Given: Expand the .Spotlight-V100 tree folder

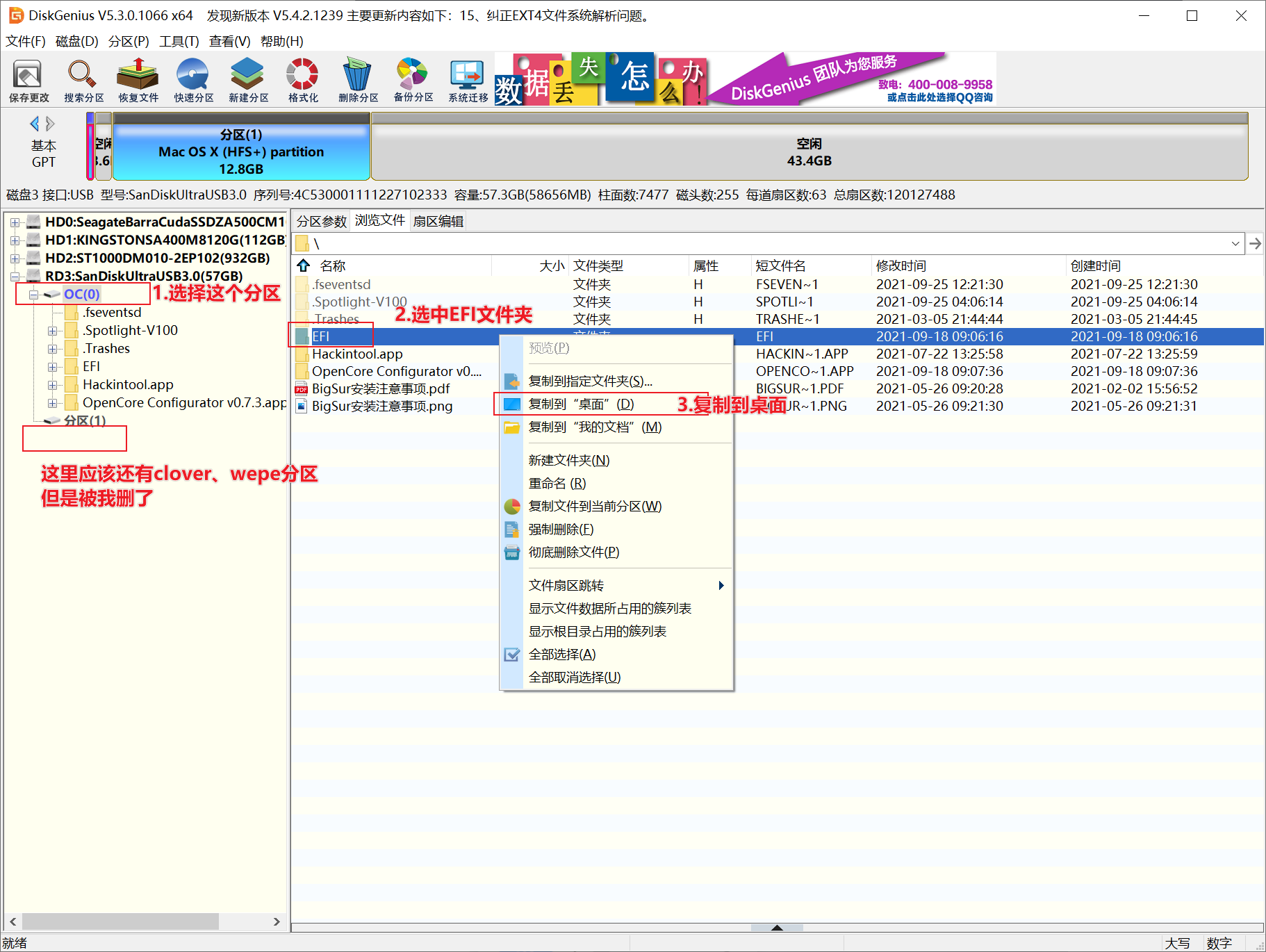Looking at the screenshot, I should click(x=52, y=331).
